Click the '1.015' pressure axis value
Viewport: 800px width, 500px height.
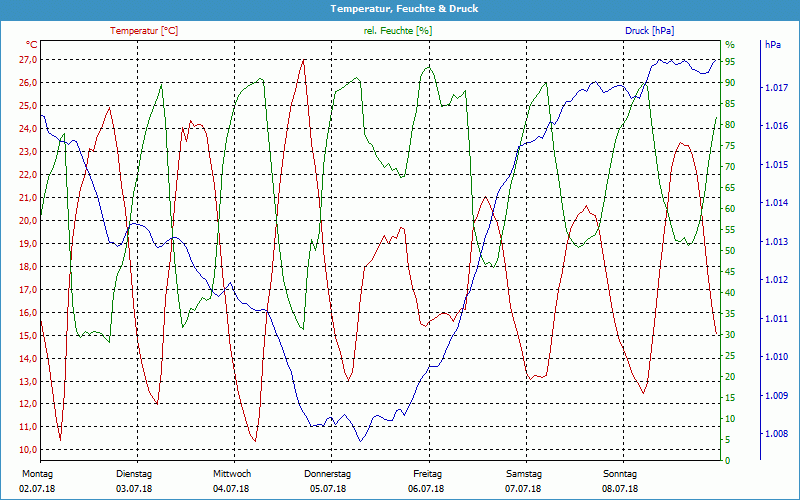(x=776, y=165)
